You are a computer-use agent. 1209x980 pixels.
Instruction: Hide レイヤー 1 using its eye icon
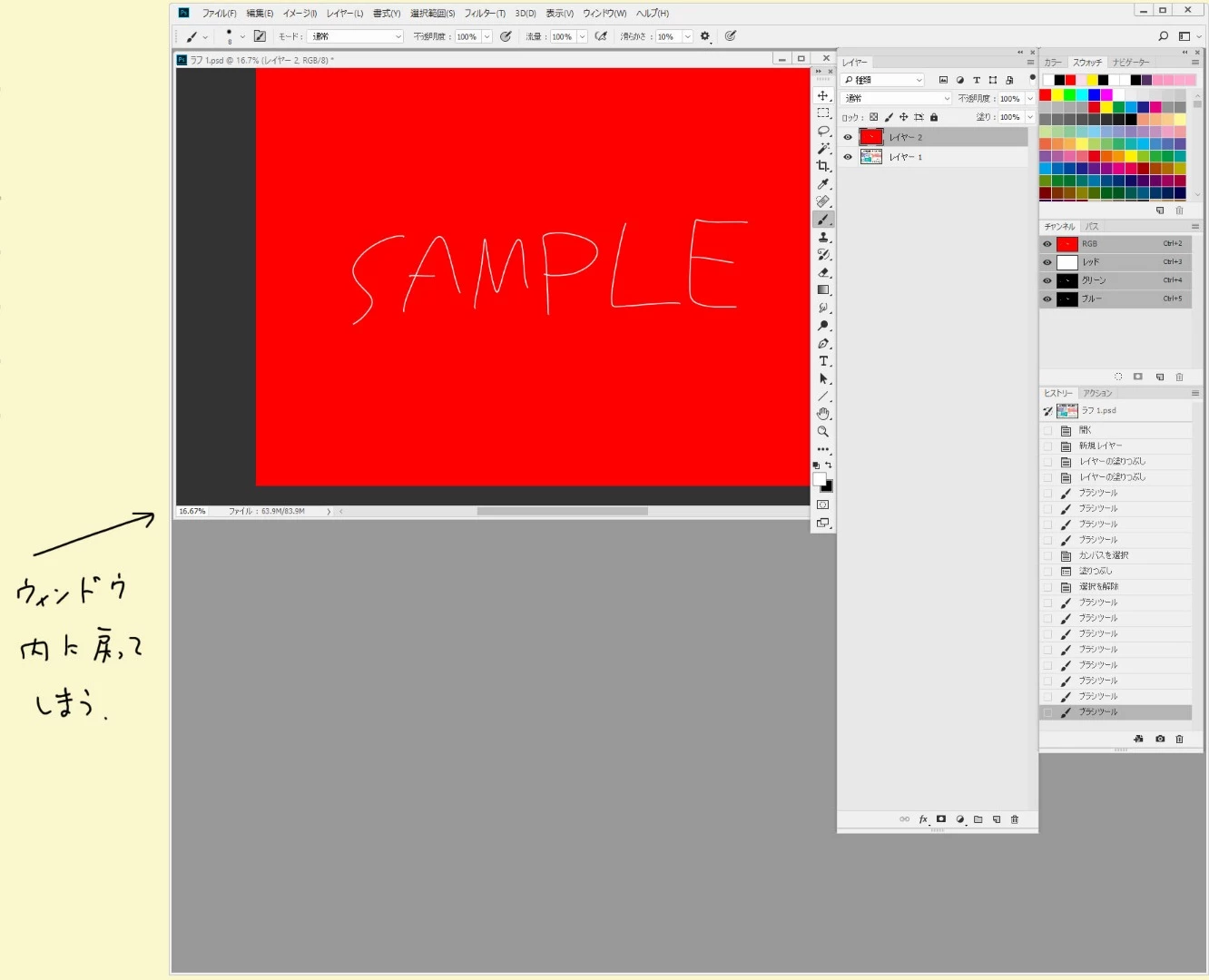[848, 157]
